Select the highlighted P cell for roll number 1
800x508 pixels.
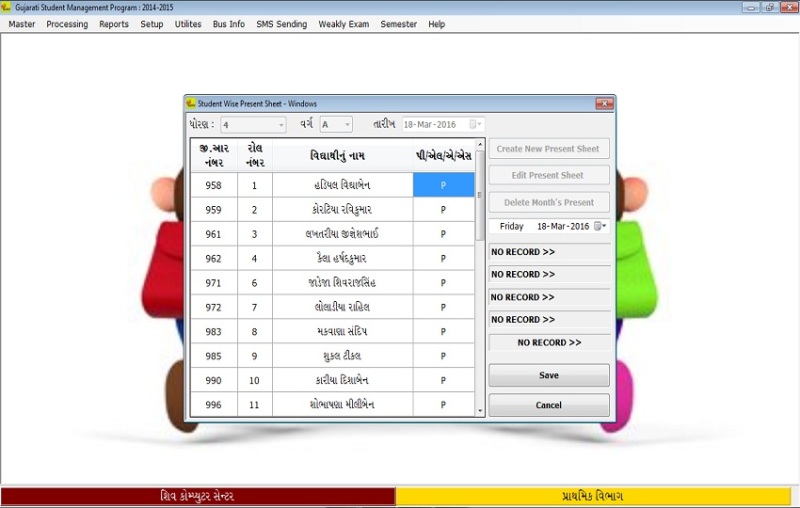tap(443, 185)
